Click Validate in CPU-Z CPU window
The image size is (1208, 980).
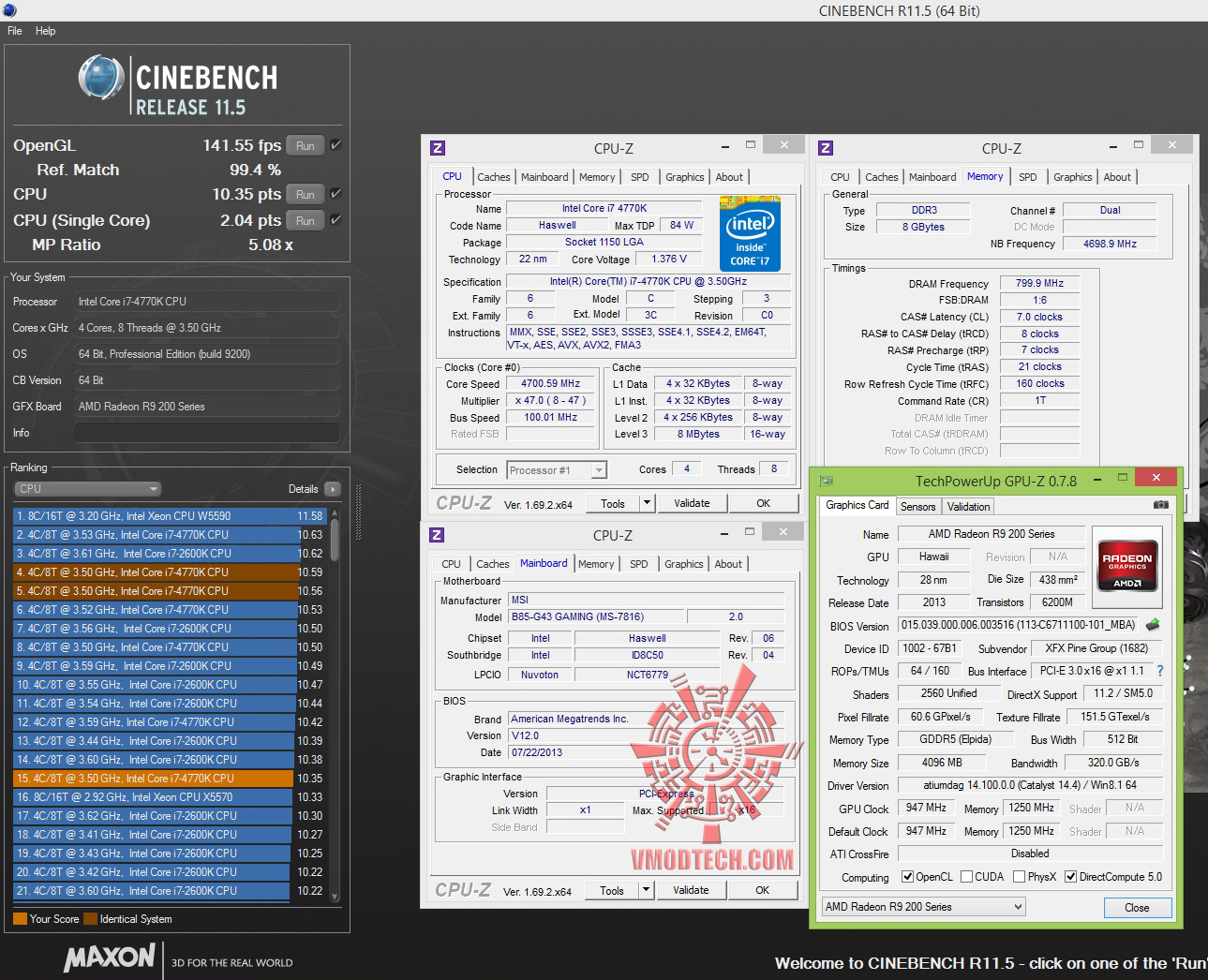[692, 503]
